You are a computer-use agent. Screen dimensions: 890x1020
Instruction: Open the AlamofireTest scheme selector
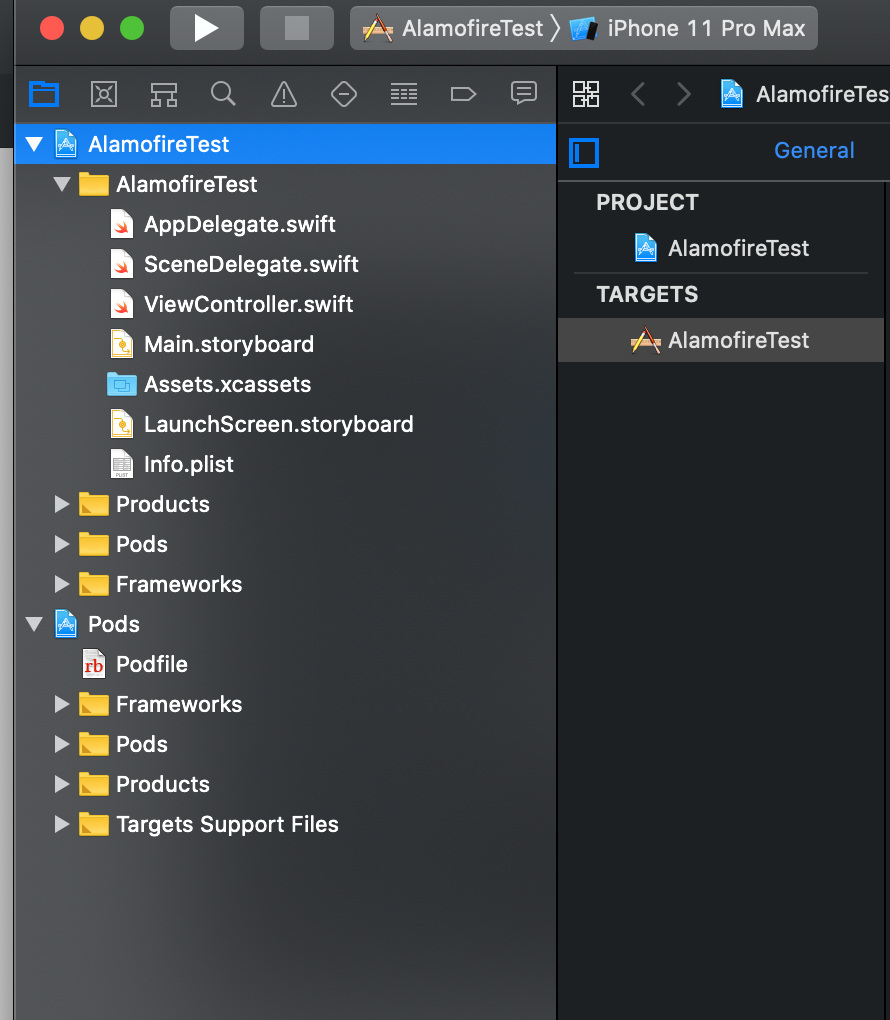[453, 28]
